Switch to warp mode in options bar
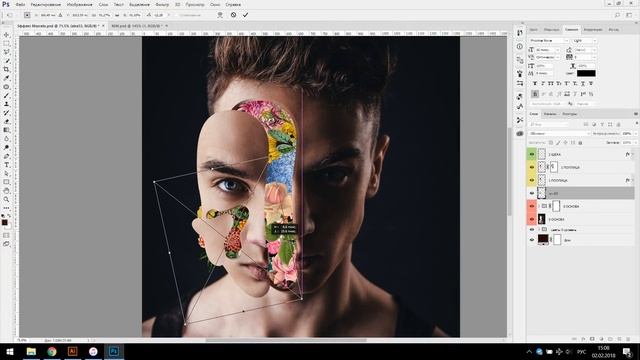 click(220, 15)
